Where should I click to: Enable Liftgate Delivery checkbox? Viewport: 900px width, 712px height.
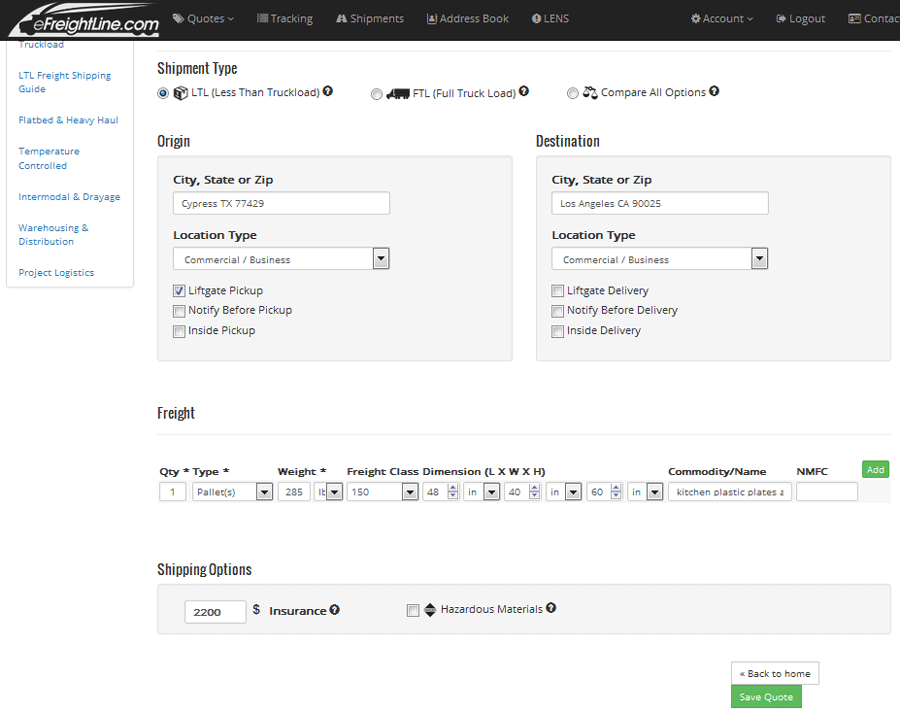(557, 291)
